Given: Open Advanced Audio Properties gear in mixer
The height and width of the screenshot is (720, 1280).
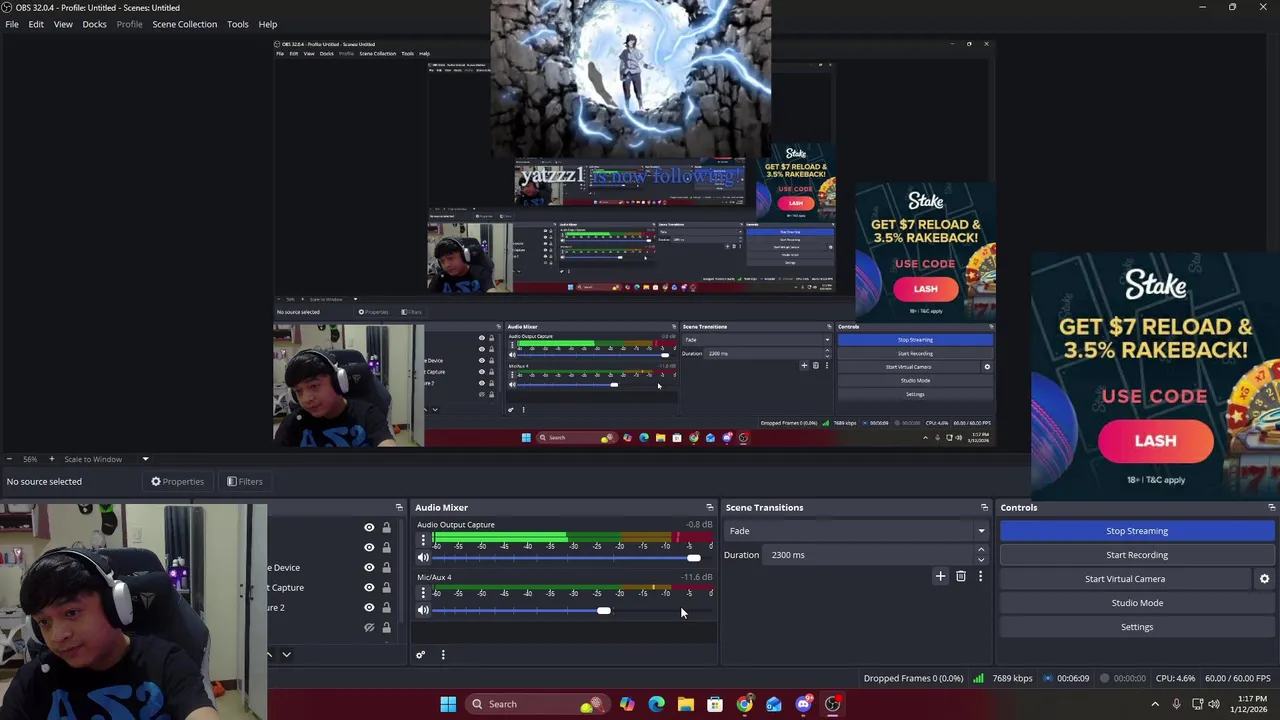Looking at the screenshot, I should pyautogui.click(x=421, y=655).
